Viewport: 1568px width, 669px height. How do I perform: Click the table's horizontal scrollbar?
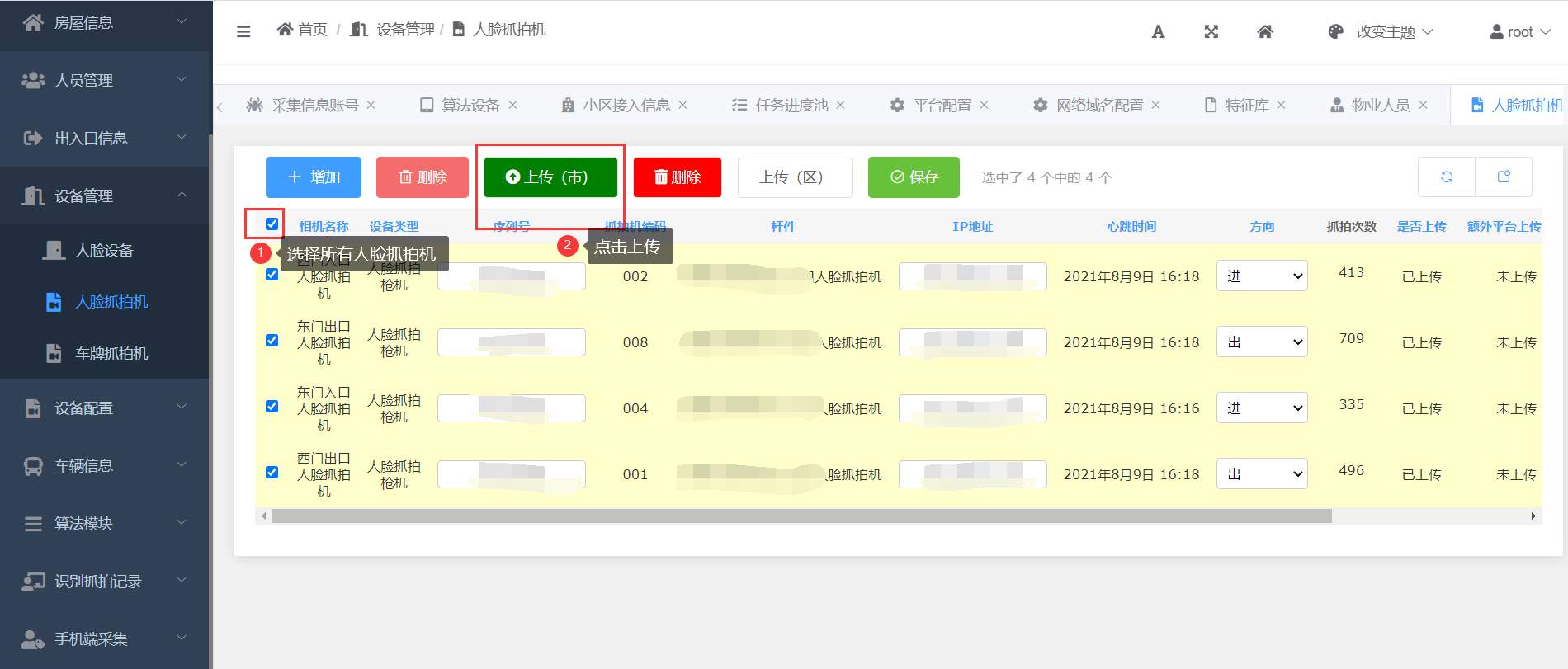[x=801, y=516]
